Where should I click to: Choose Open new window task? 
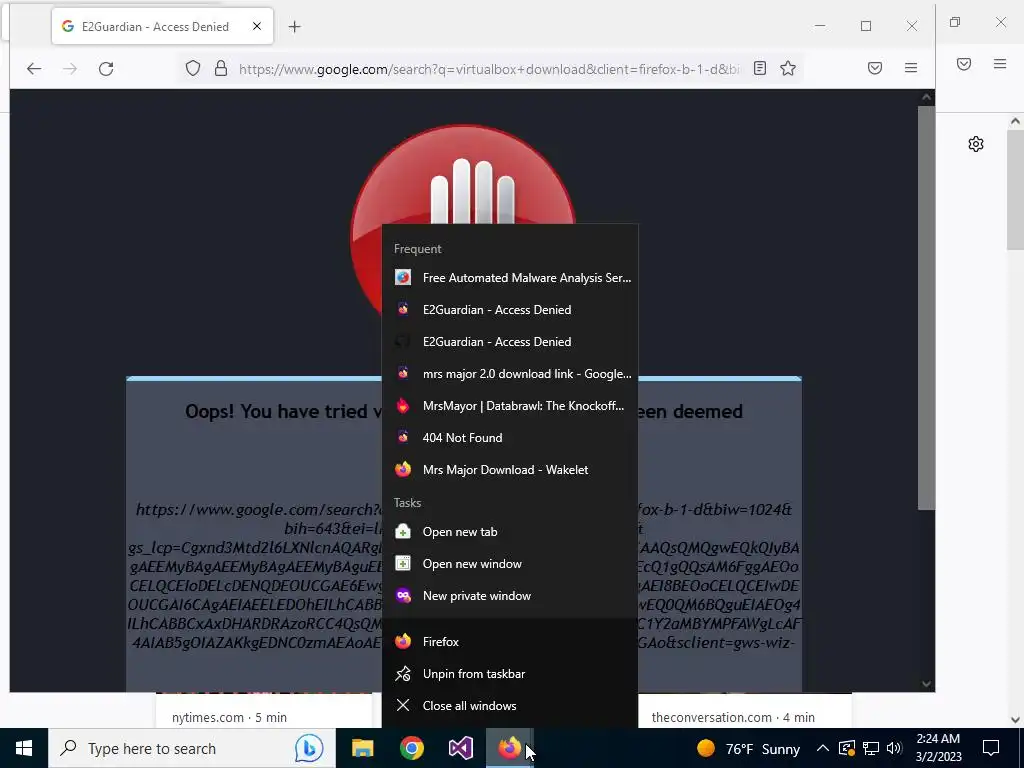click(x=510, y=564)
